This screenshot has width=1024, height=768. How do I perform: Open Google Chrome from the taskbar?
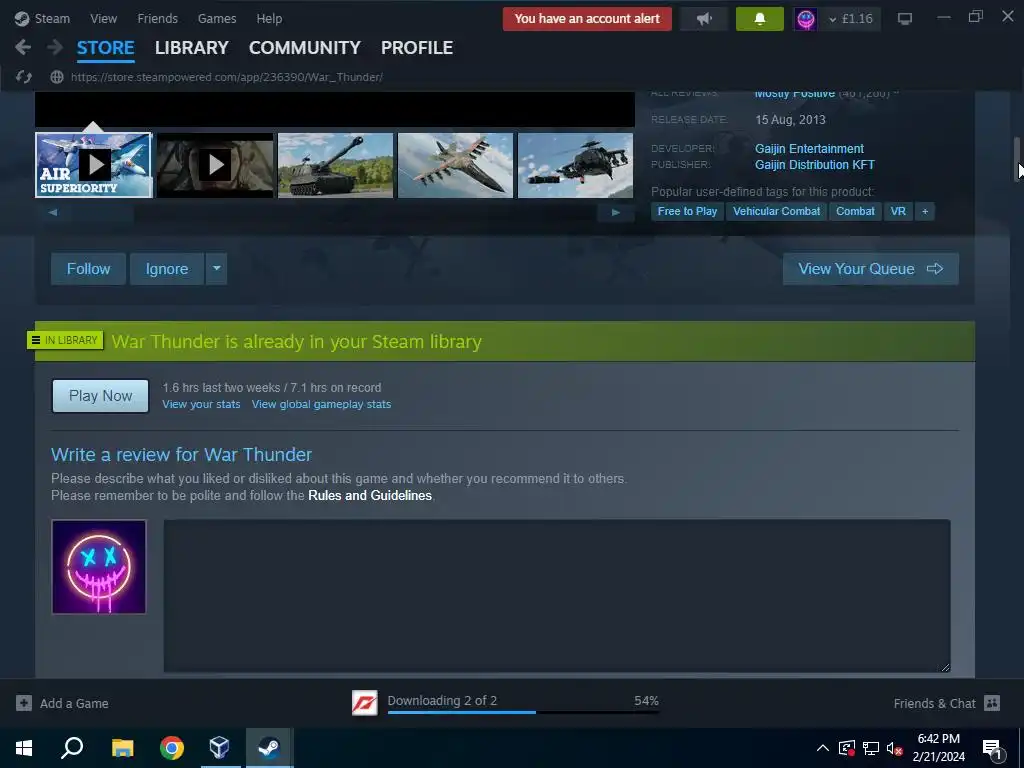pos(172,748)
